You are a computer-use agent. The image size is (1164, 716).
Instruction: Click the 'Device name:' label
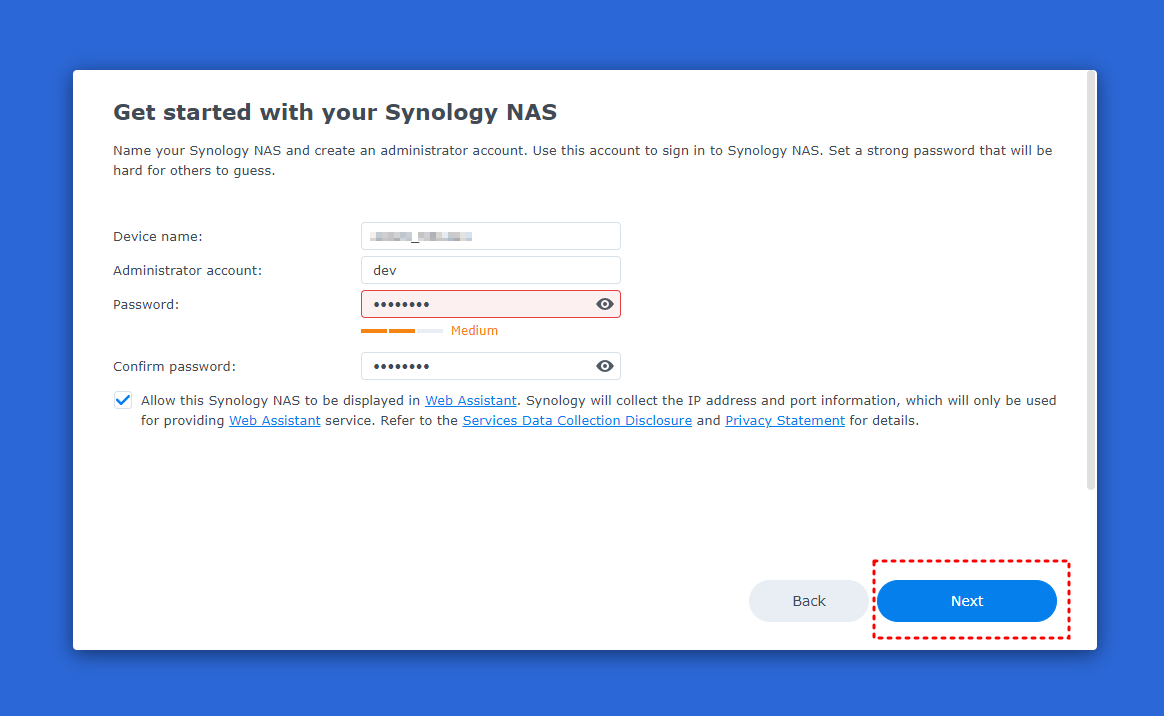click(x=157, y=237)
